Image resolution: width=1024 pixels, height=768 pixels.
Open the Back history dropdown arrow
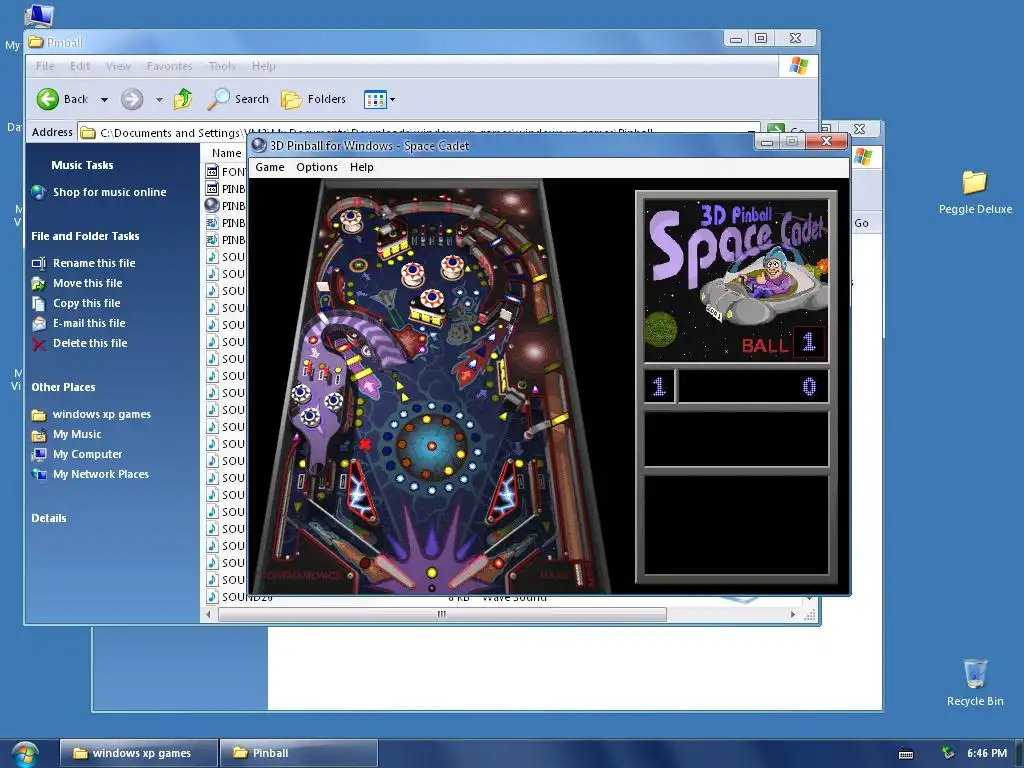[104, 100]
